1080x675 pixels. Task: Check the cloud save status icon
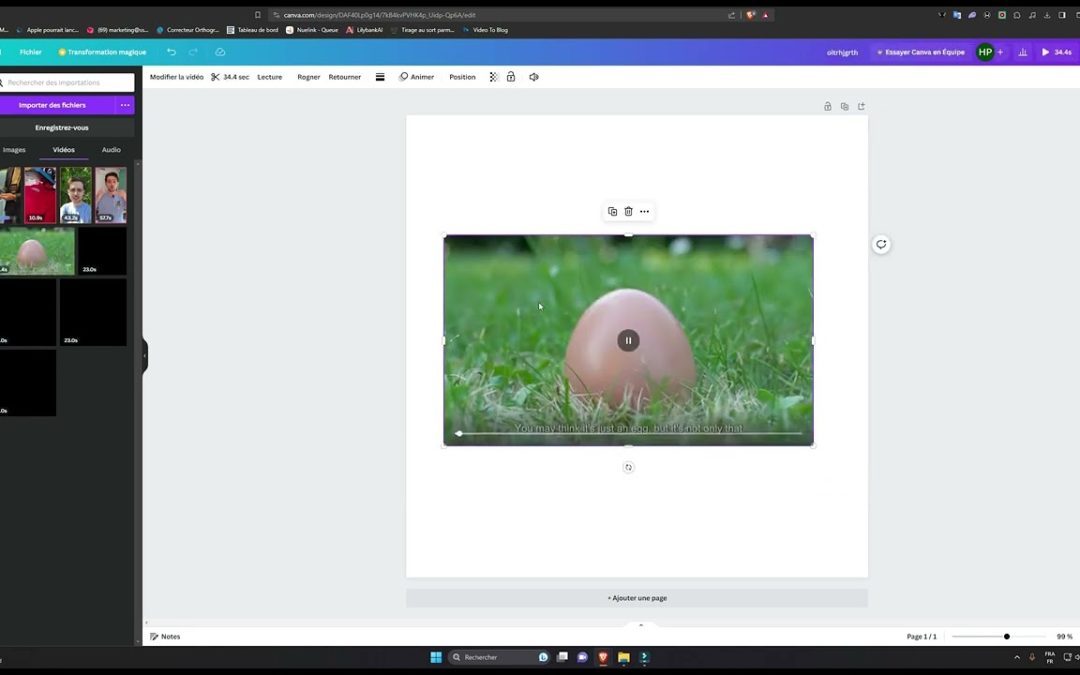[x=220, y=52]
